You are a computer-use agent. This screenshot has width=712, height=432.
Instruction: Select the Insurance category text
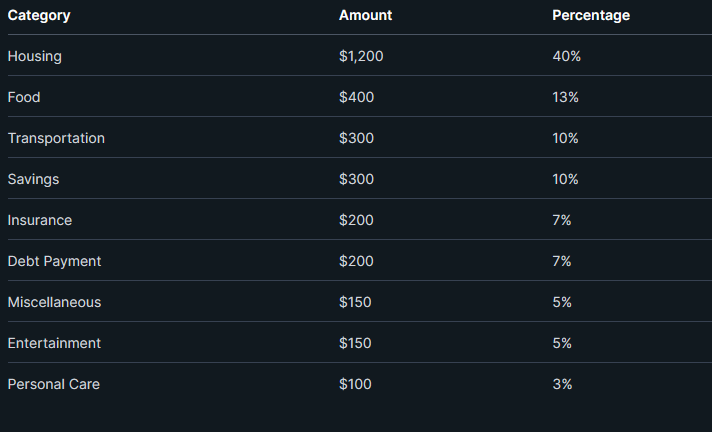(40, 220)
